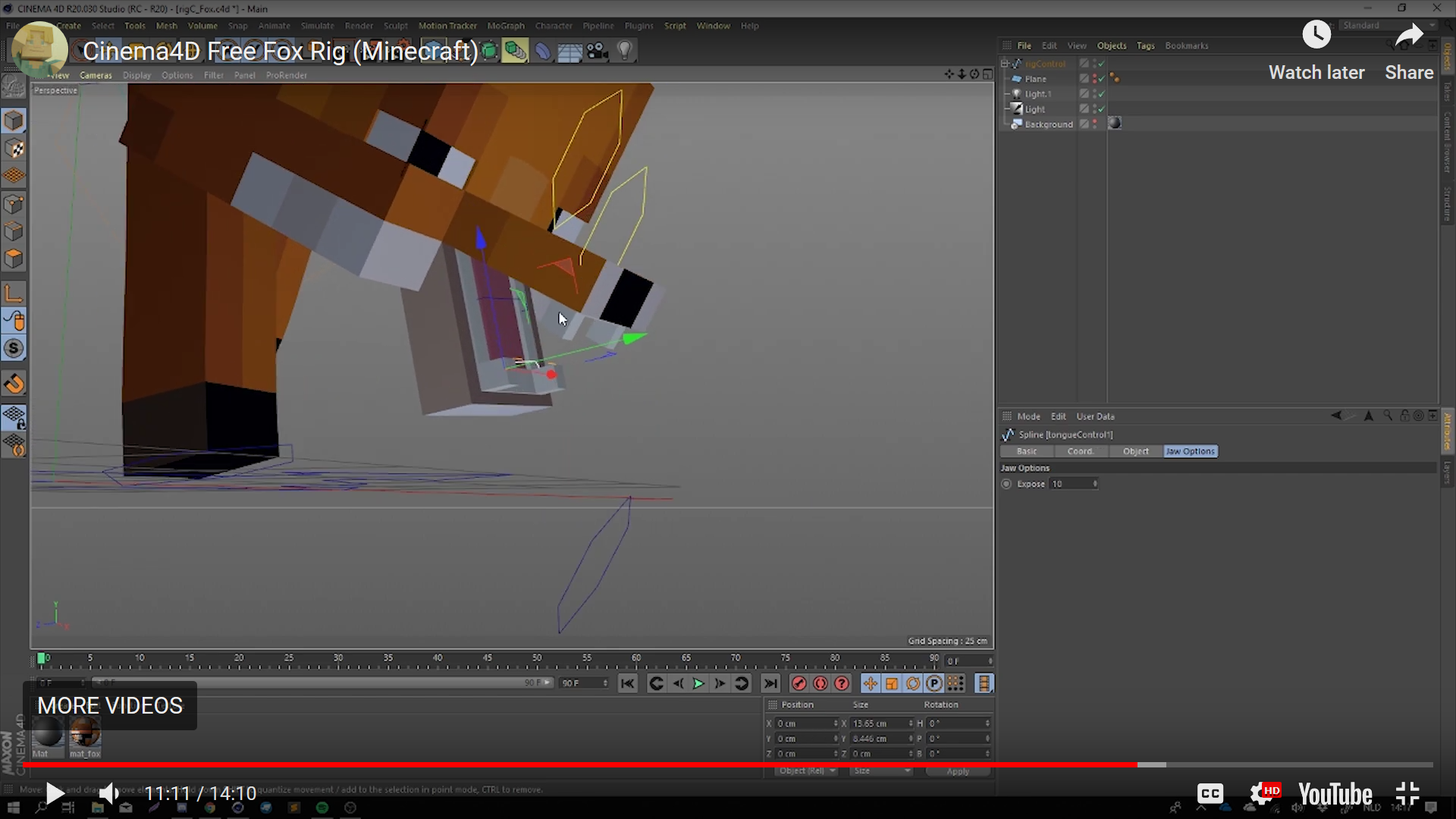Toggle the Expose animation dot
This screenshot has height=819, width=1456.
coord(1006,484)
